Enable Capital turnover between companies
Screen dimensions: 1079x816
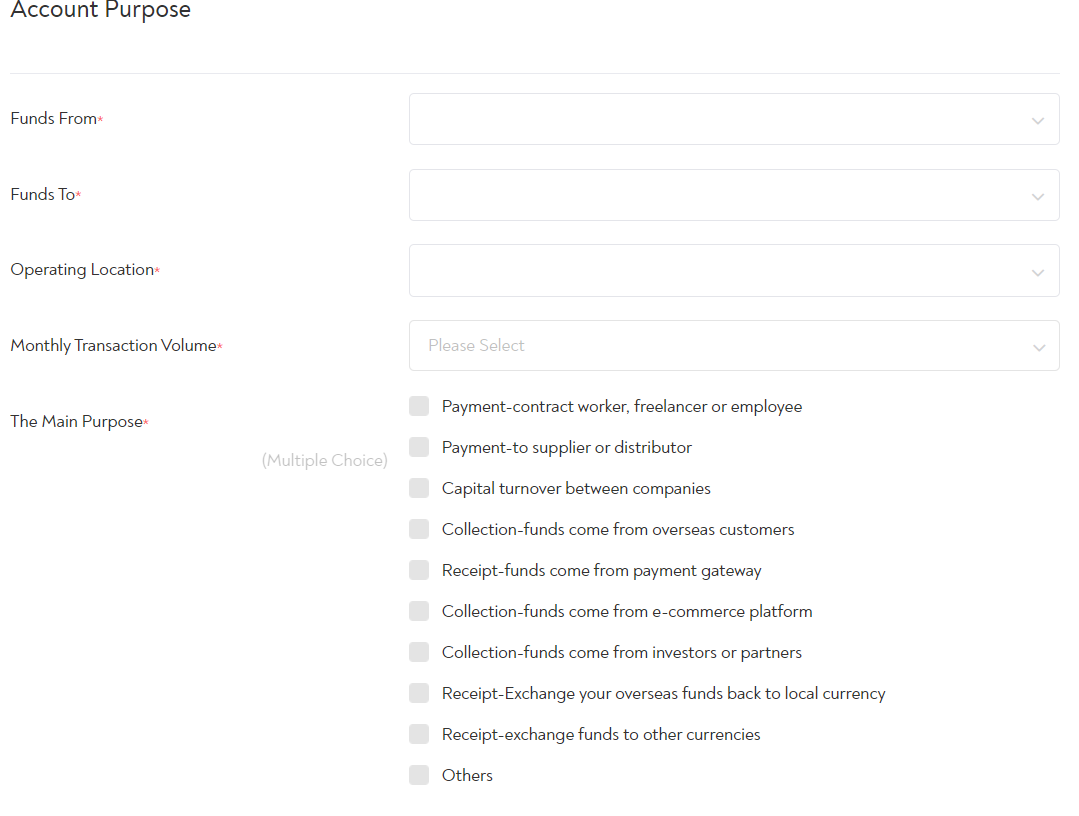tap(419, 488)
